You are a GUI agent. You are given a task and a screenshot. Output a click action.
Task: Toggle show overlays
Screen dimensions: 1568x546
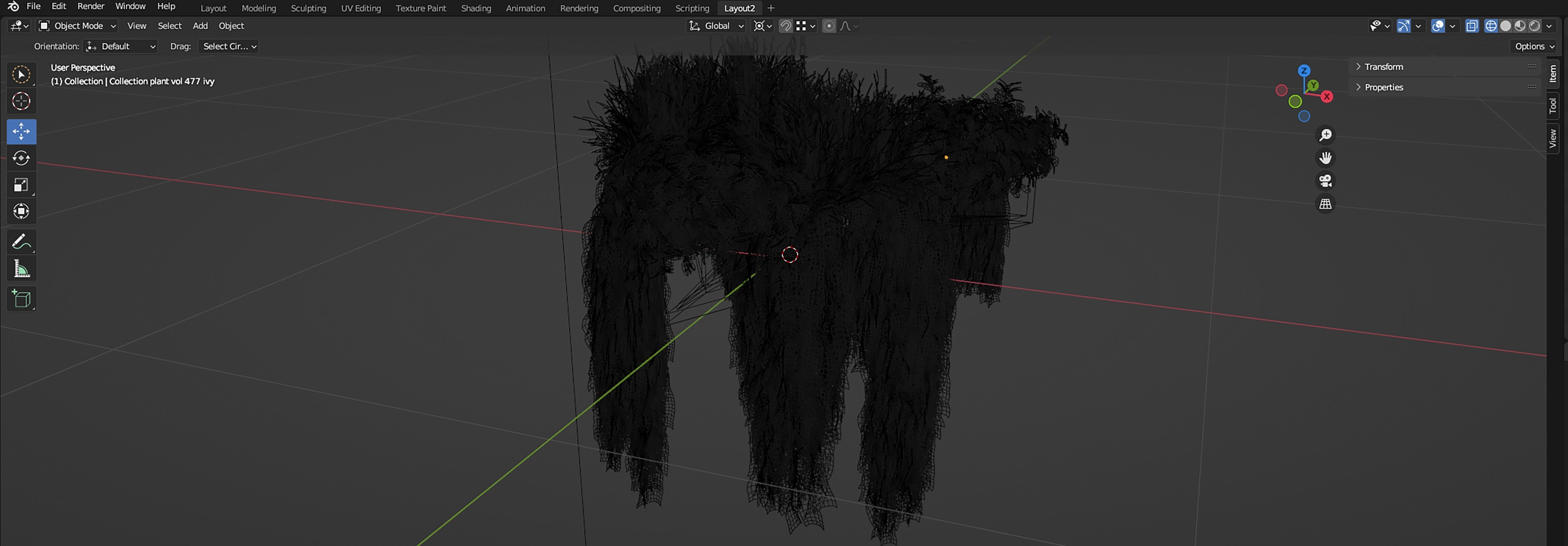pos(1437,26)
